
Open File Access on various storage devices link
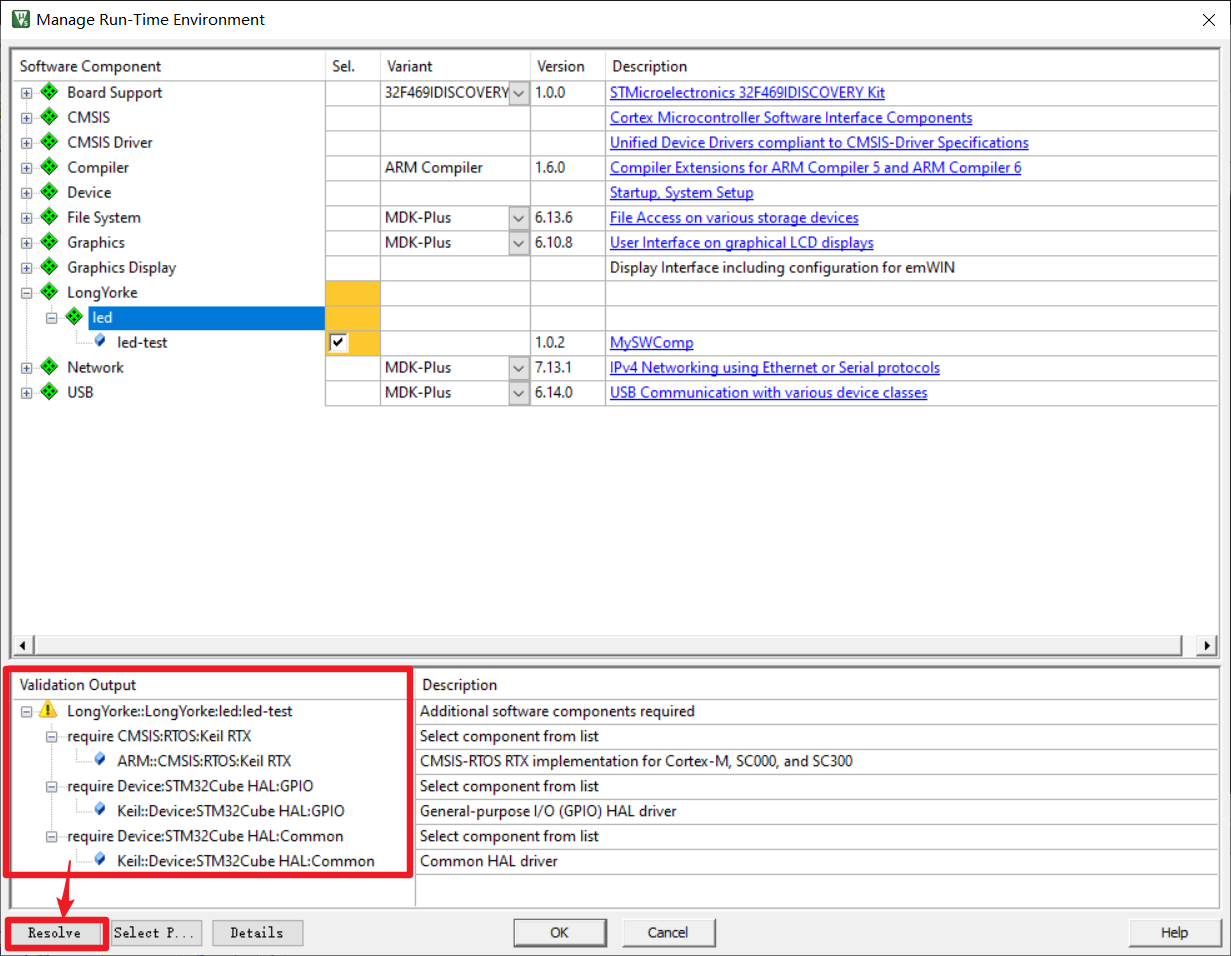point(734,217)
